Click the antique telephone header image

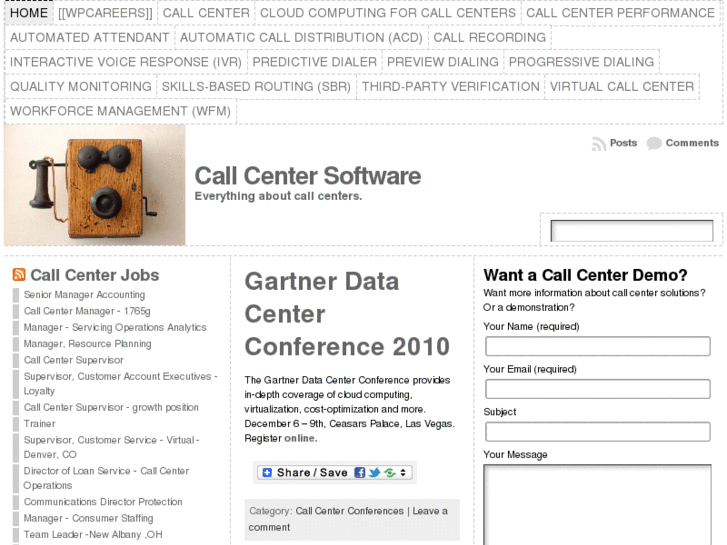[95, 185]
